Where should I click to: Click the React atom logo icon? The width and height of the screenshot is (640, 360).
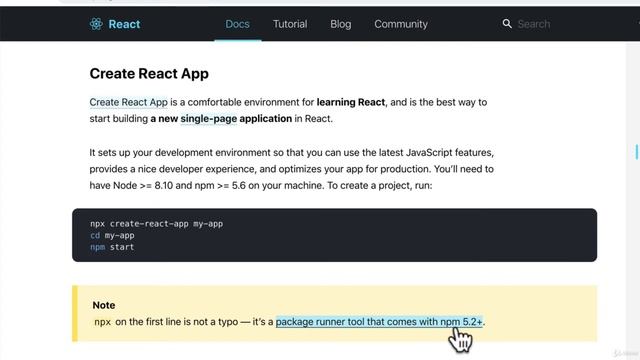point(96,24)
